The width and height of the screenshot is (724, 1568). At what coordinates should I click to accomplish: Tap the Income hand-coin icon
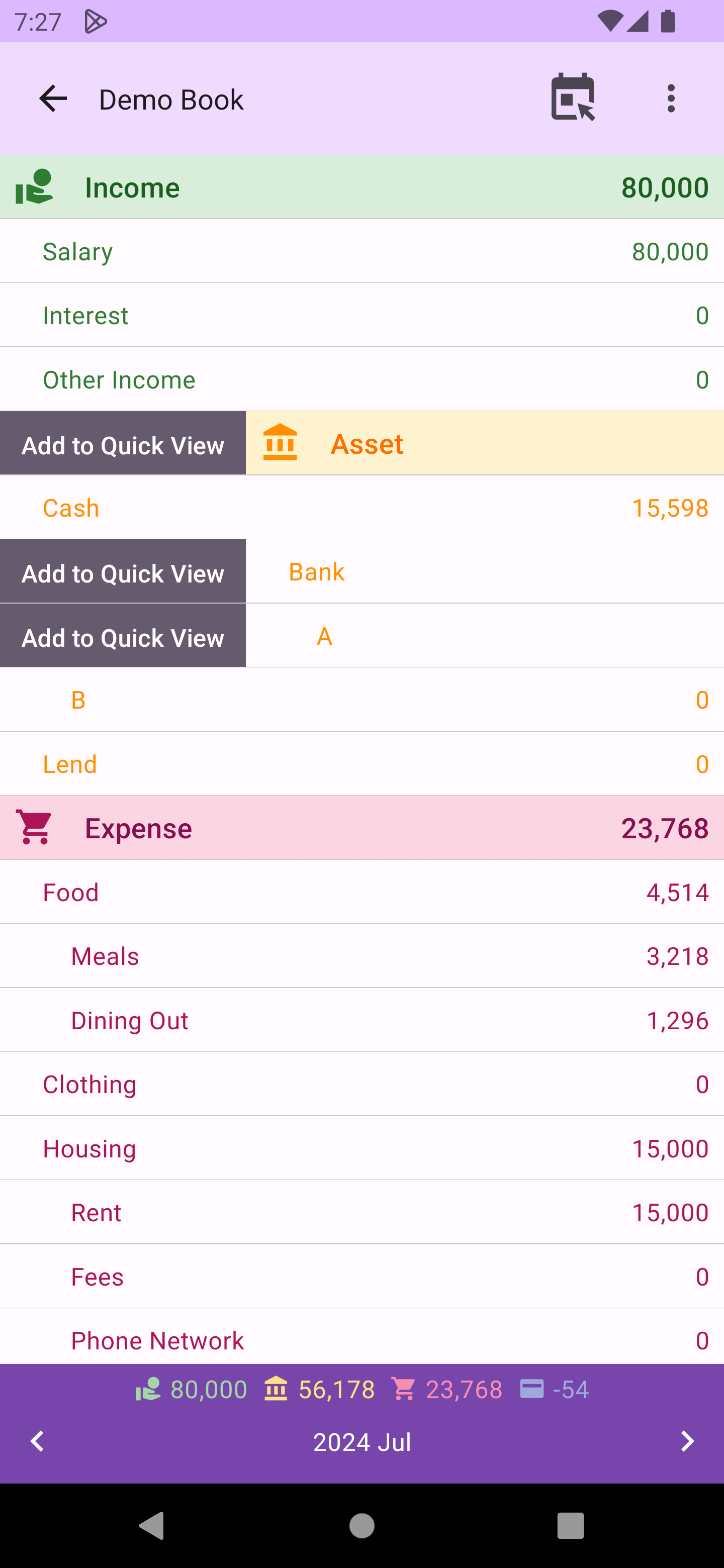(34, 187)
